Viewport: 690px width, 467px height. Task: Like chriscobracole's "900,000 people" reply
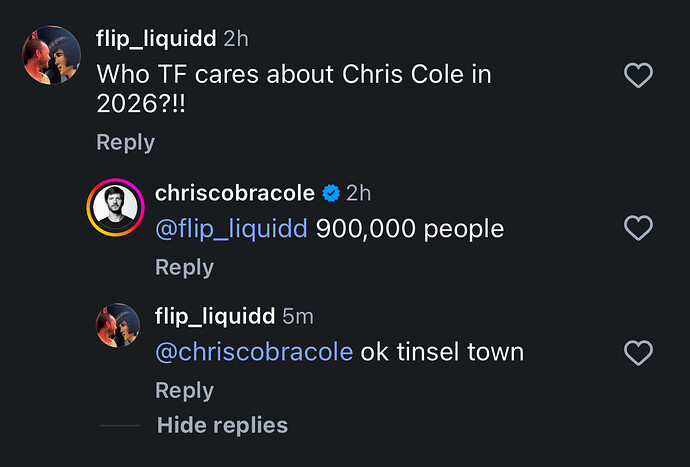638,229
